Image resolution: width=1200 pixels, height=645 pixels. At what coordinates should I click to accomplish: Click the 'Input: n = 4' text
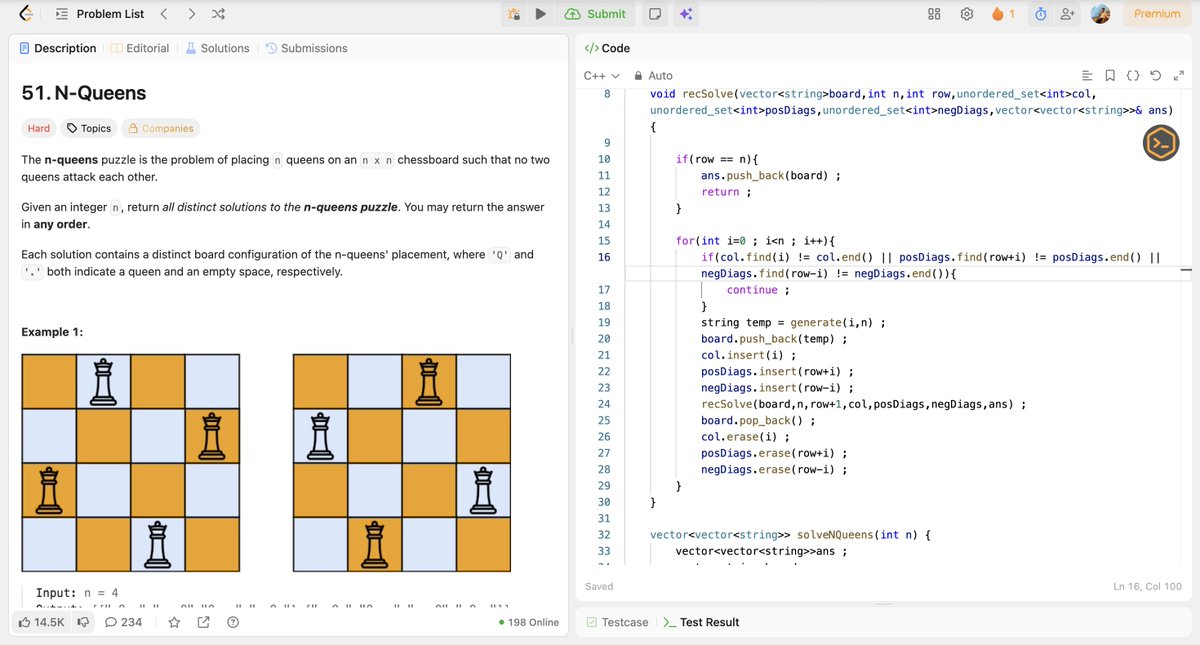77,593
